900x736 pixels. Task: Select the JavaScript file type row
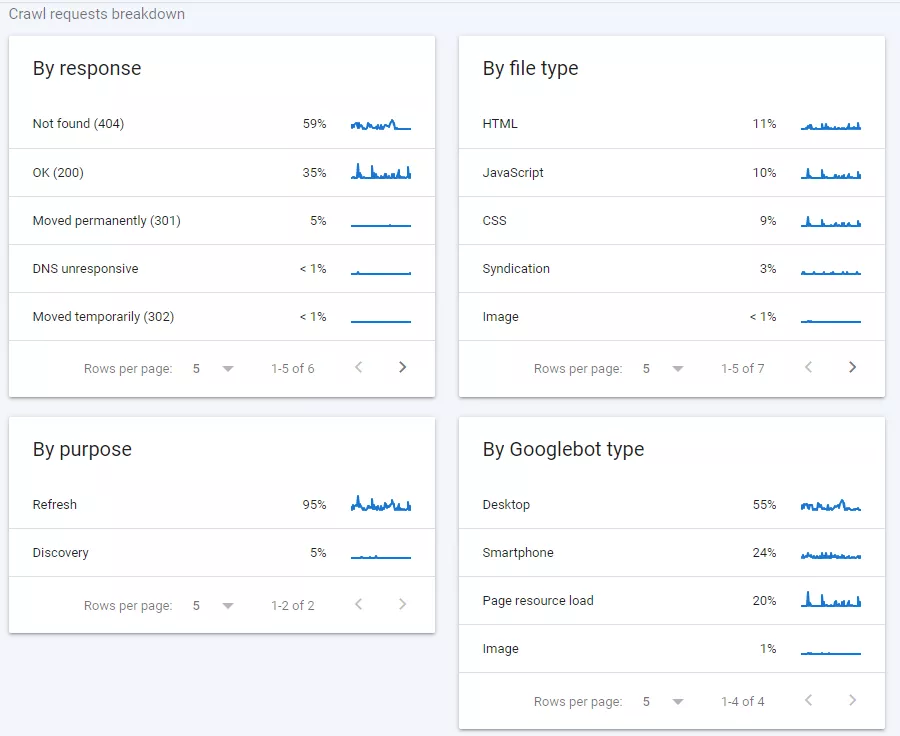[x=672, y=173]
